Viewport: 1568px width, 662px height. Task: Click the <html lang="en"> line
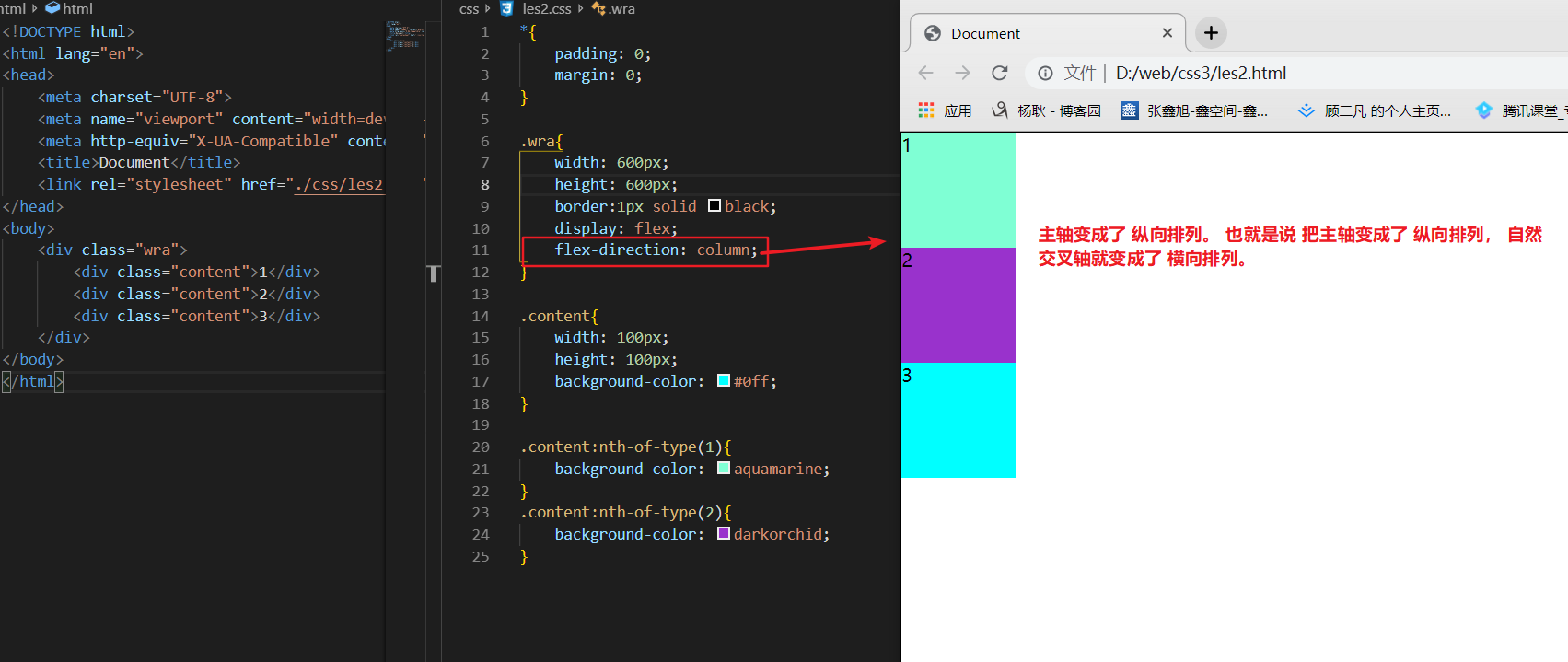tap(73, 53)
